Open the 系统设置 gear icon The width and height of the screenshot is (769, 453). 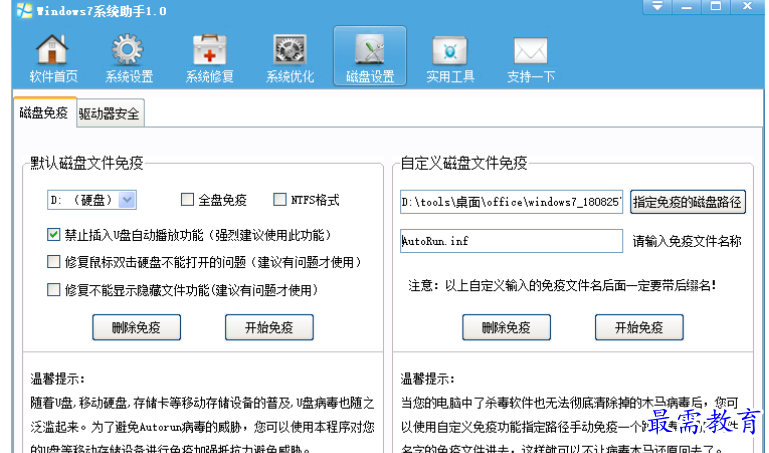pyautogui.click(x=128, y=57)
